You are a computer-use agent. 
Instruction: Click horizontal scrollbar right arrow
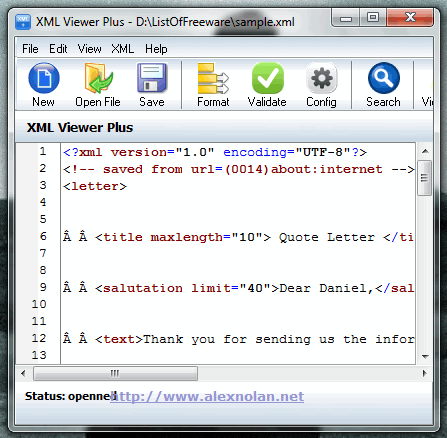pyautogui.click(x=425, y=373)
